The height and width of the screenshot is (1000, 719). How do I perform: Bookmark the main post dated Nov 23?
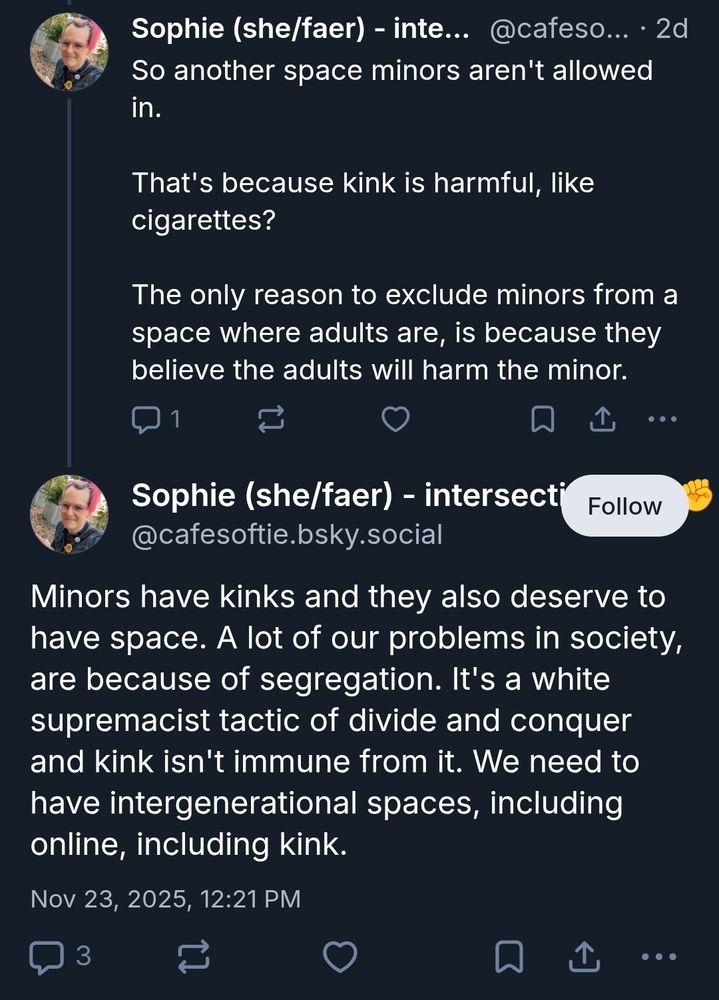coord(510,957)
